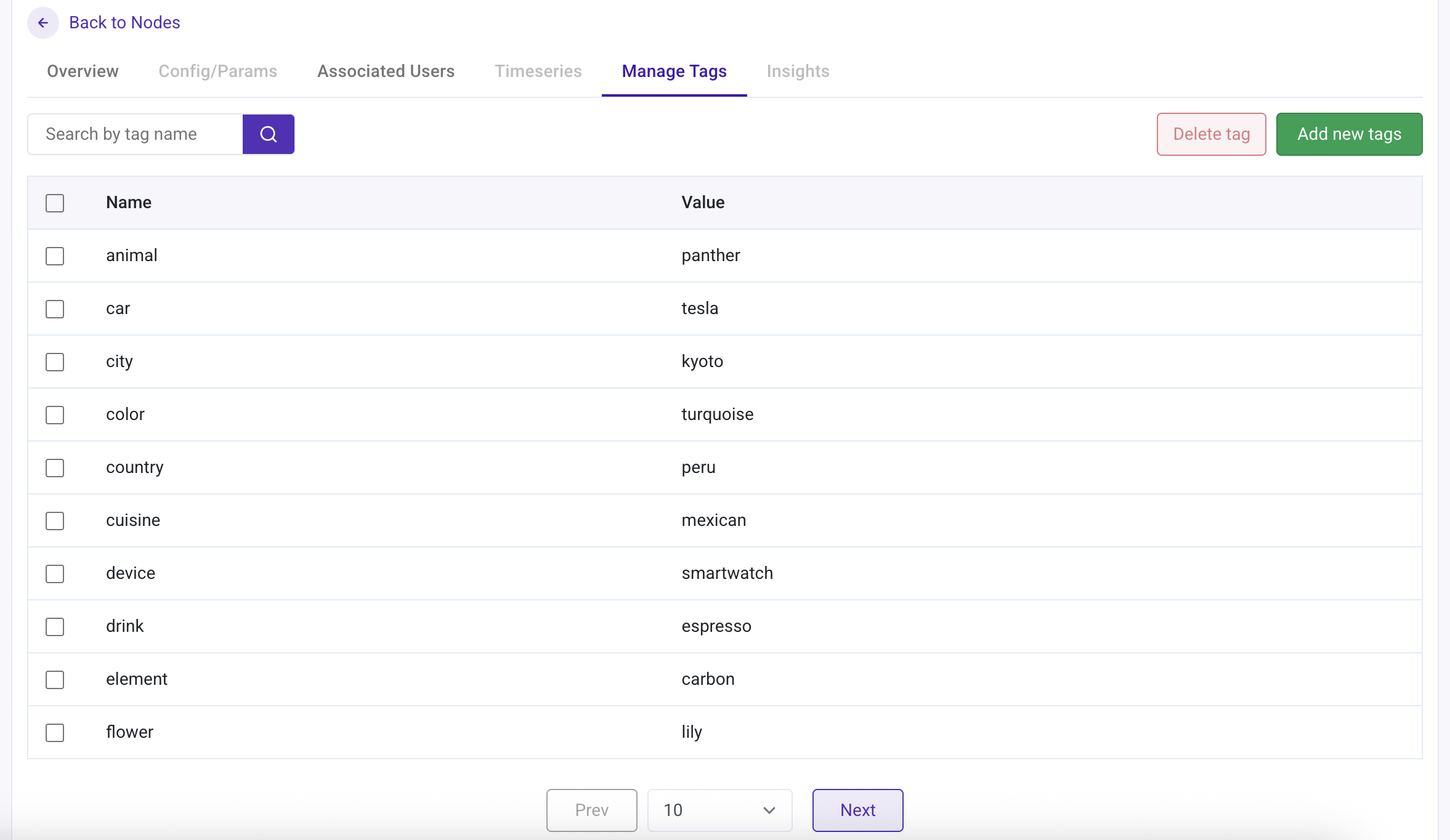Click the search by tag name field
This screenshot has width=1450, height=840.
pos(134,134)
